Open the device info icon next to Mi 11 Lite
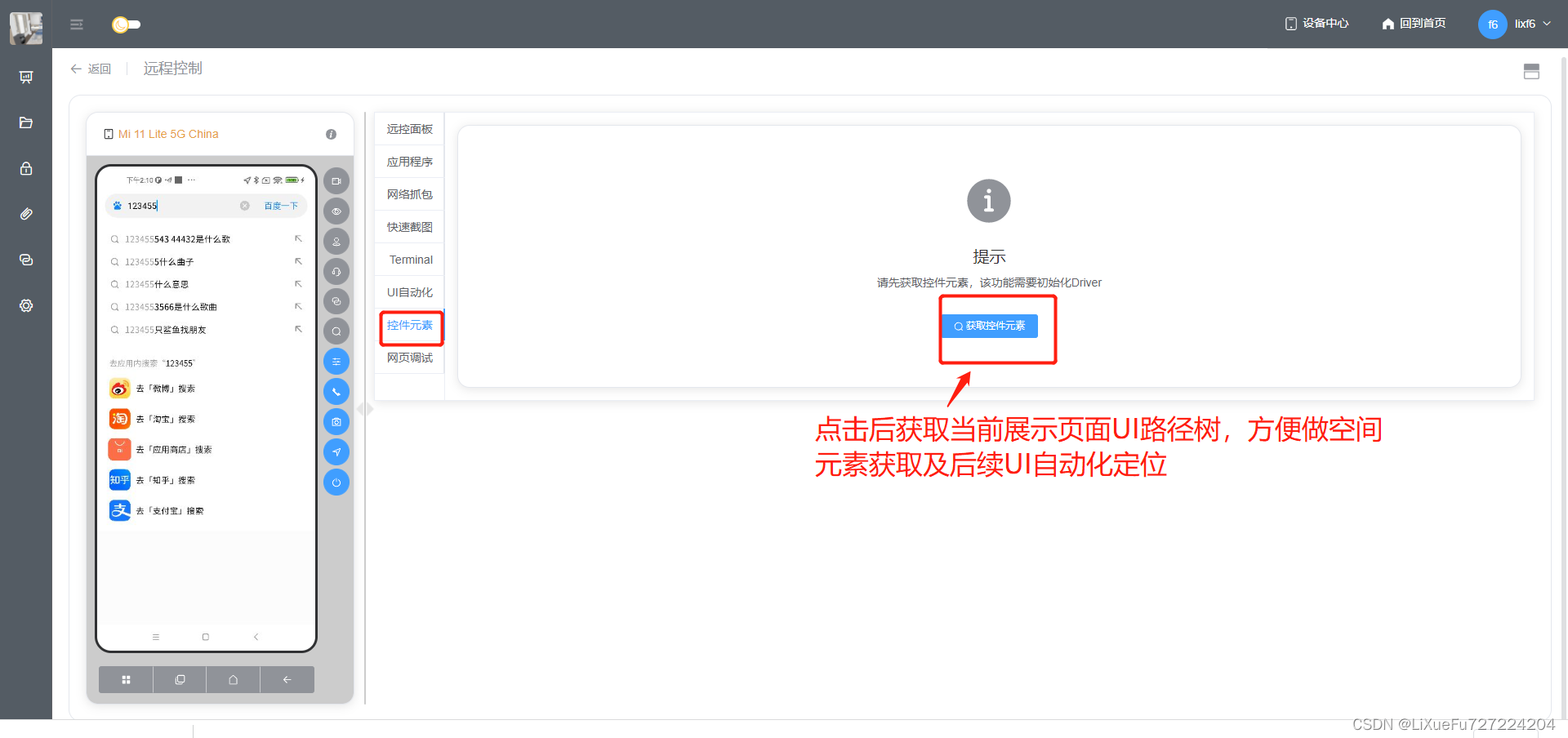 pos(331,134)
